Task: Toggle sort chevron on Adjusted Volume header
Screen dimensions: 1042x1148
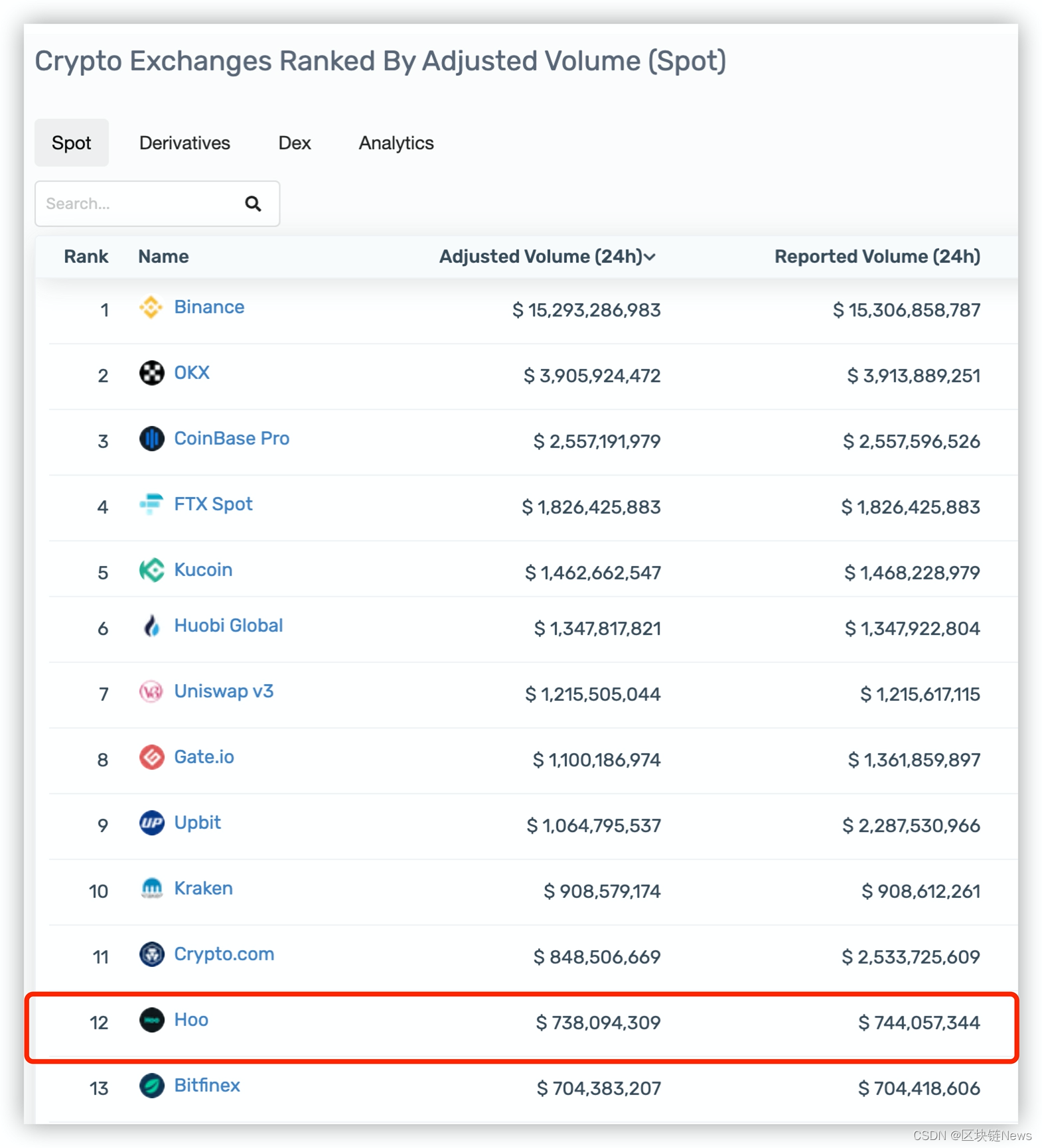Action: 650,257
